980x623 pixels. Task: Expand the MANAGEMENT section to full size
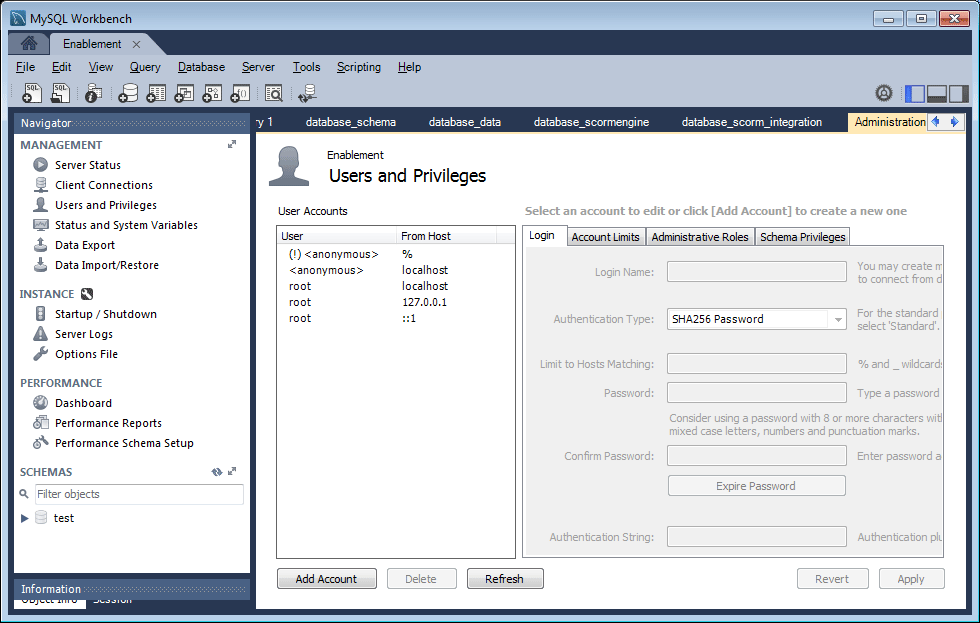232,144
